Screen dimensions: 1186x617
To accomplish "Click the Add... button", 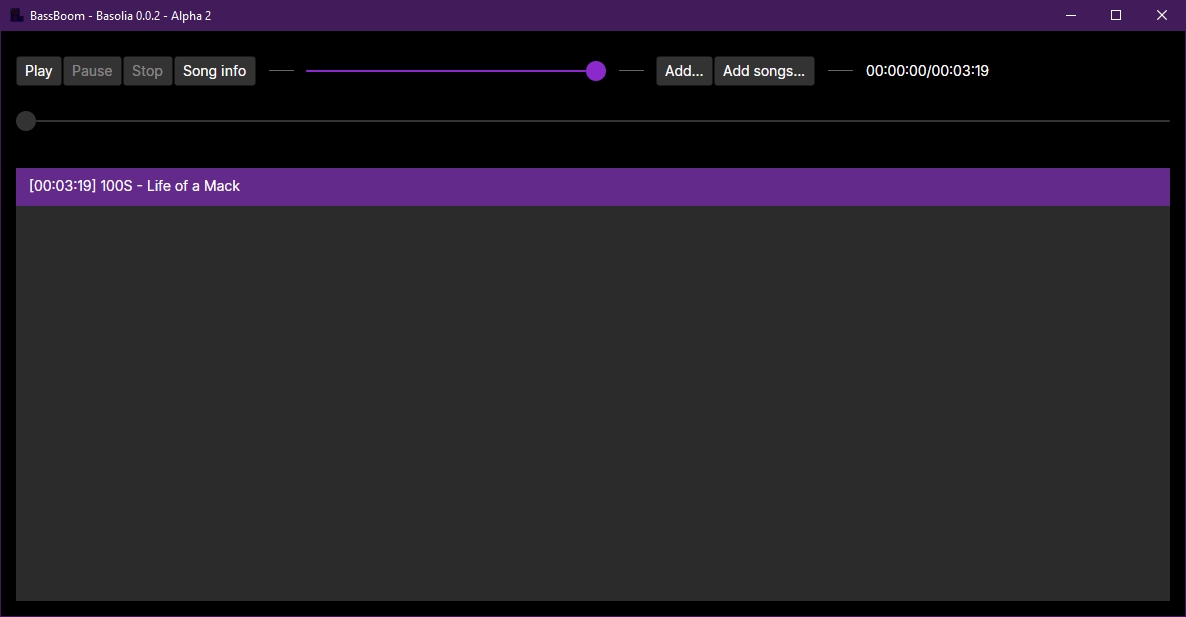I will [x=684, y=71].
